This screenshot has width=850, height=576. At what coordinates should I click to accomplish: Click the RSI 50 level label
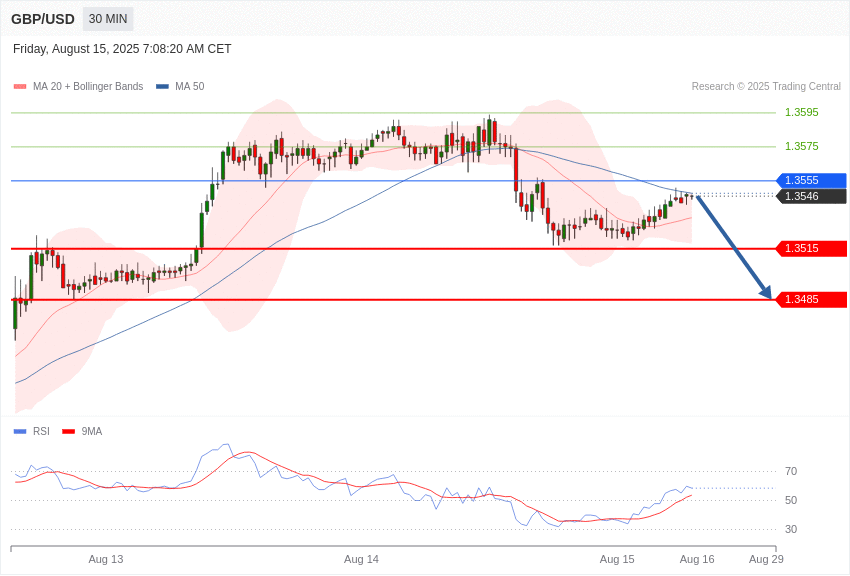pos(791,500)
